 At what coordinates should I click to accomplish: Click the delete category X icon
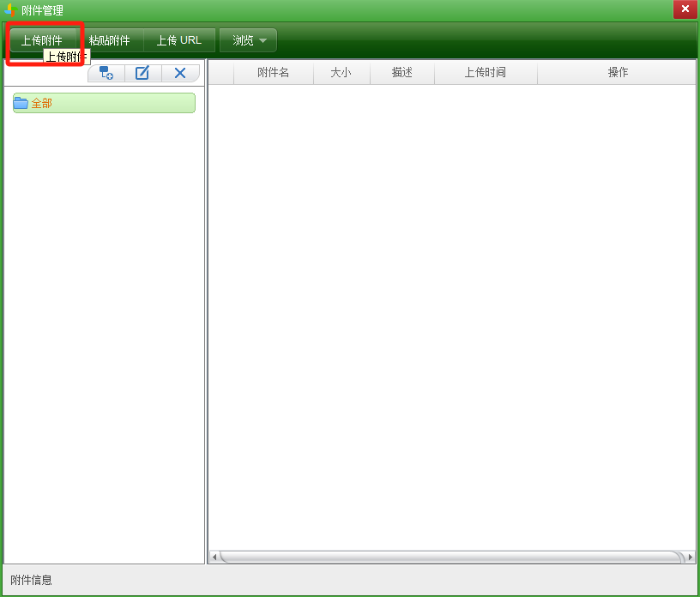(x=180, y=73)
